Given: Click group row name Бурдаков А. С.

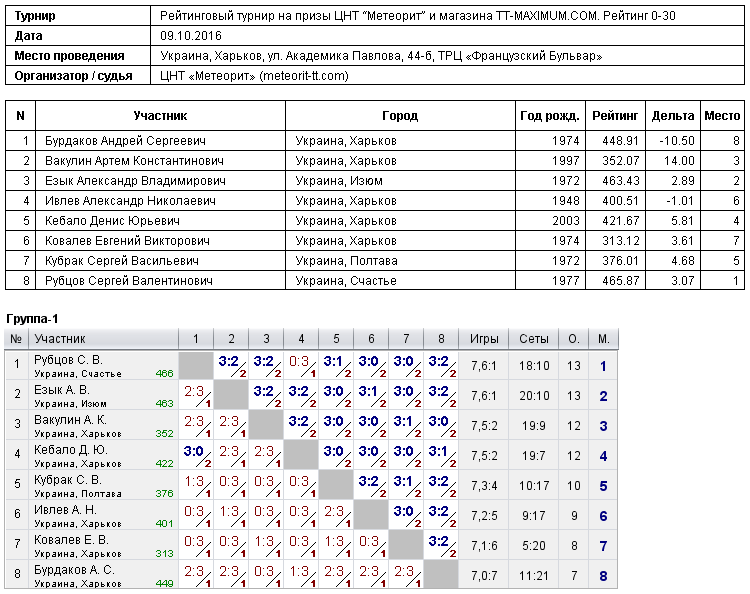Looking at the screenshot, I should pyautogui.click(x=74, y=570).
